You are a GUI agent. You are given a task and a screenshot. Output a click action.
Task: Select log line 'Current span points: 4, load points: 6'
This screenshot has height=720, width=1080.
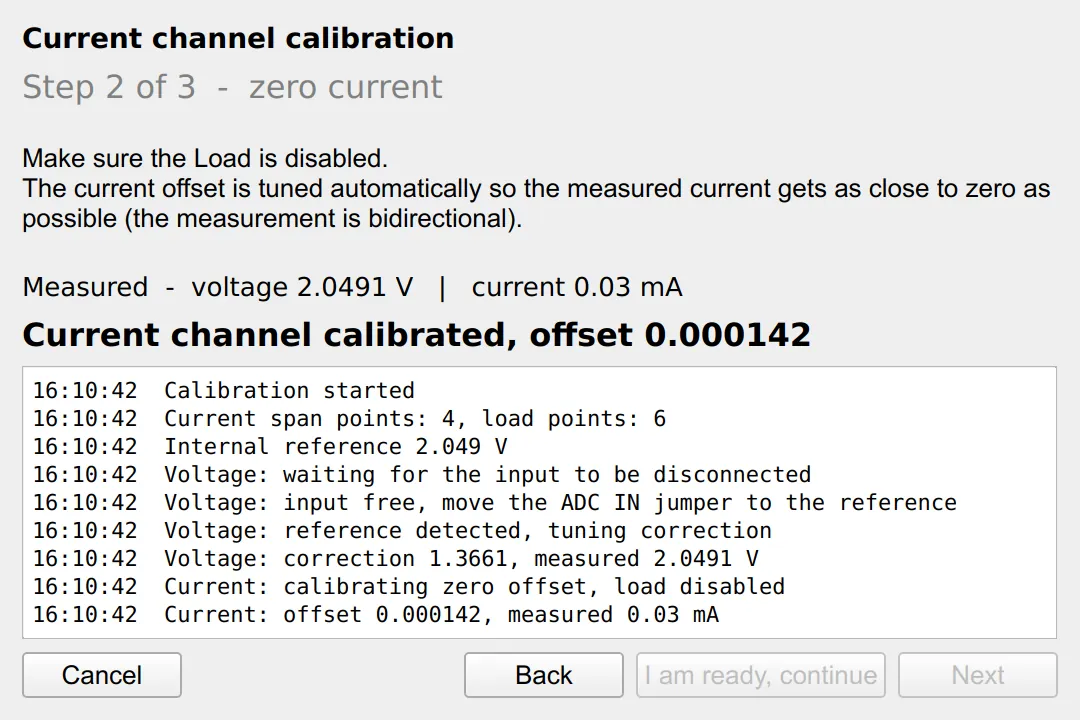pyautogui.click(x=349, y=419)
